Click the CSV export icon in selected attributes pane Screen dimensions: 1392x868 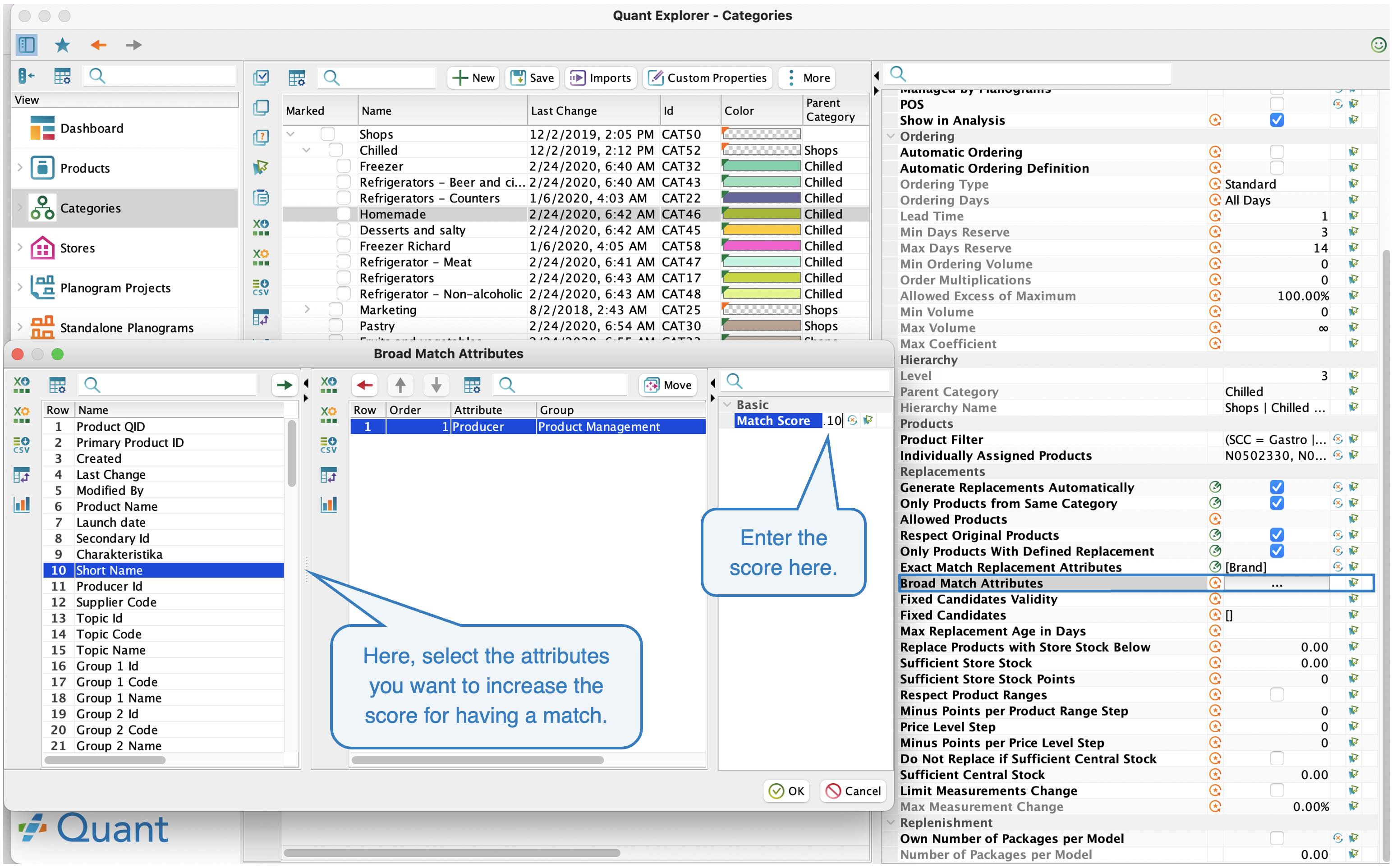click(329, 444)
